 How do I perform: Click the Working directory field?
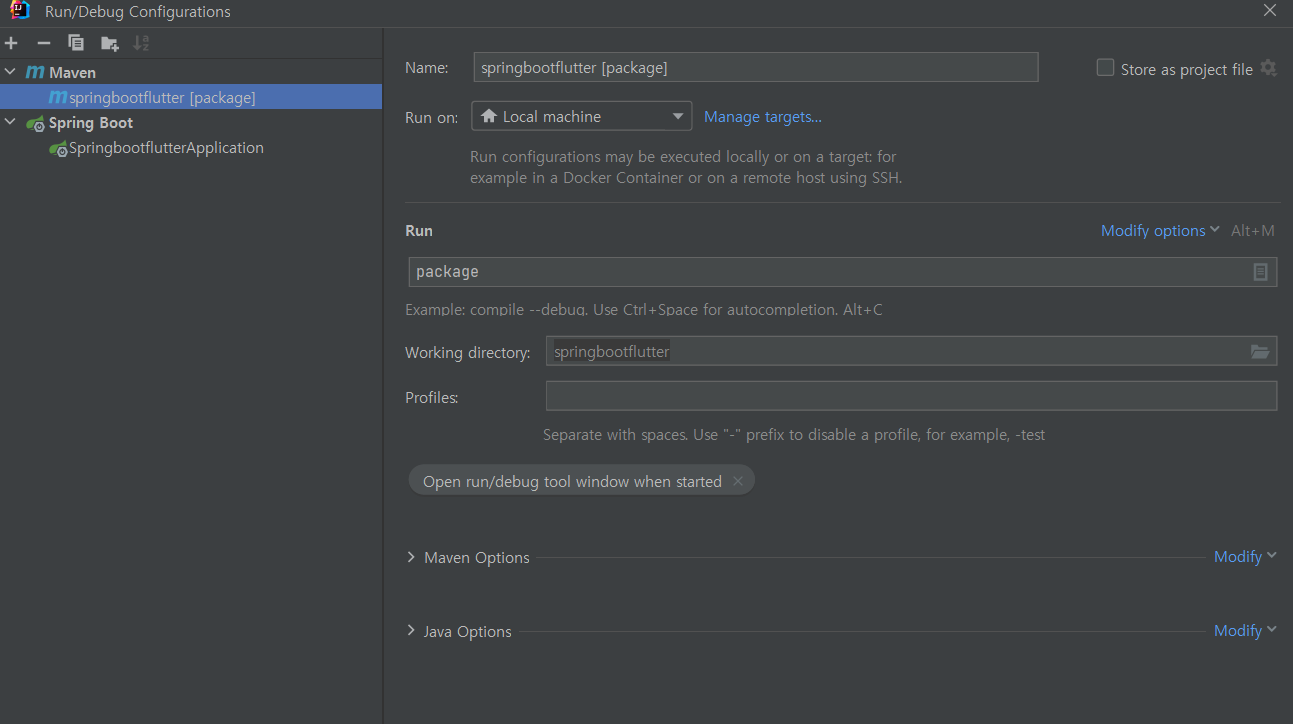pos(911,351)
